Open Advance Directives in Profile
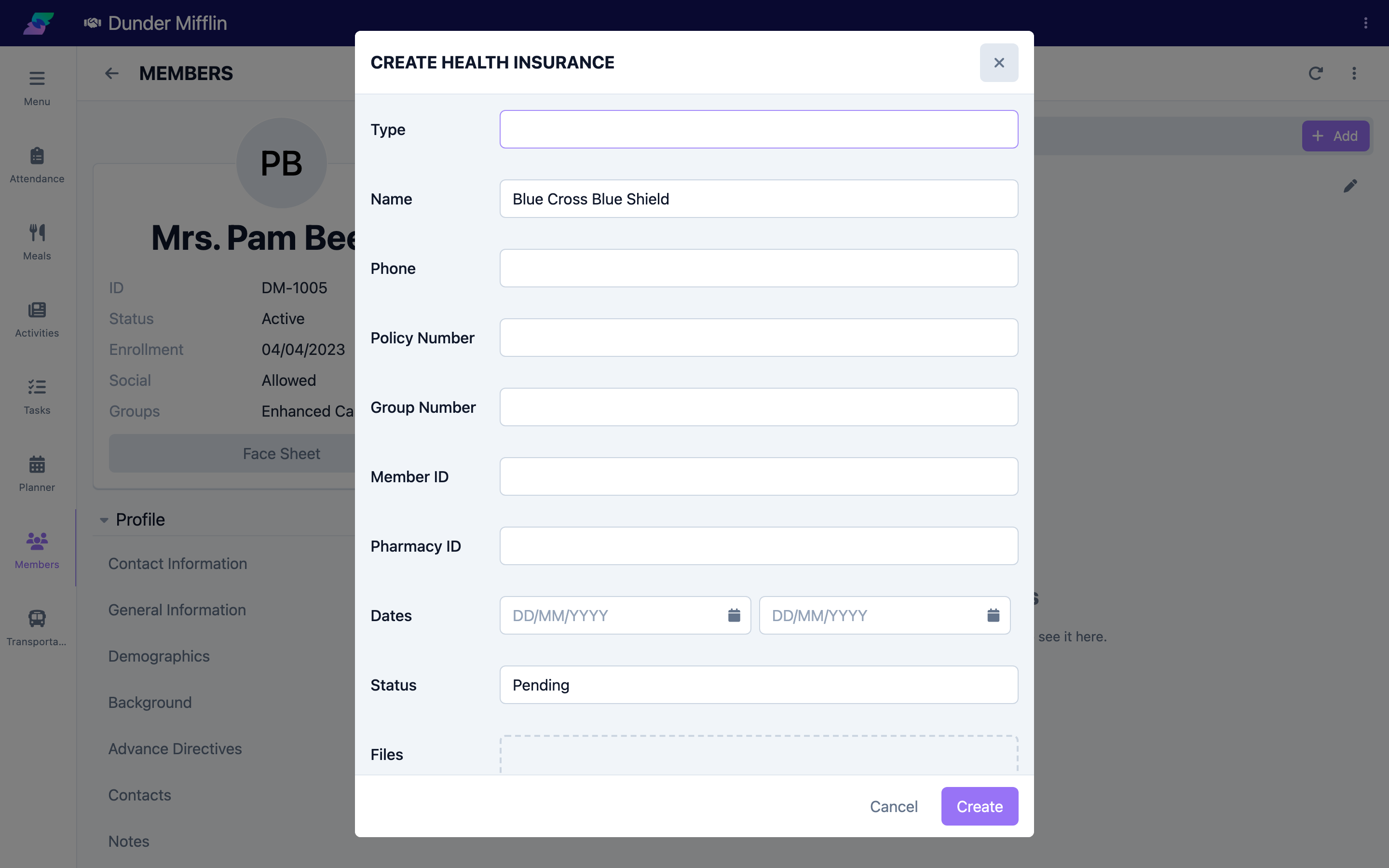Viewport: 1389px width, 868px height. pos(175,748)
